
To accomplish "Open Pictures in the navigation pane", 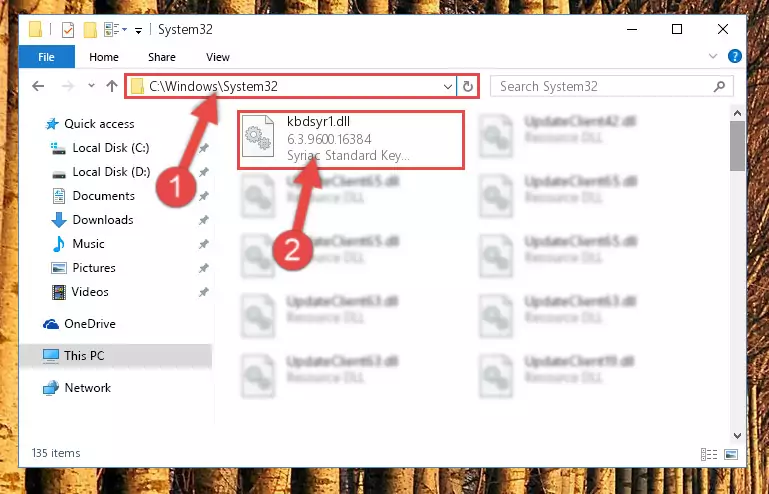I will (94, 268).
